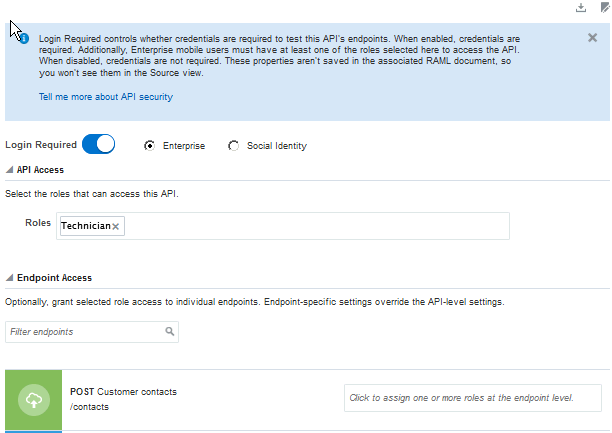The image size is (612, 433).
Task: Turn off the Login Required switch
Action: (99, 145)
